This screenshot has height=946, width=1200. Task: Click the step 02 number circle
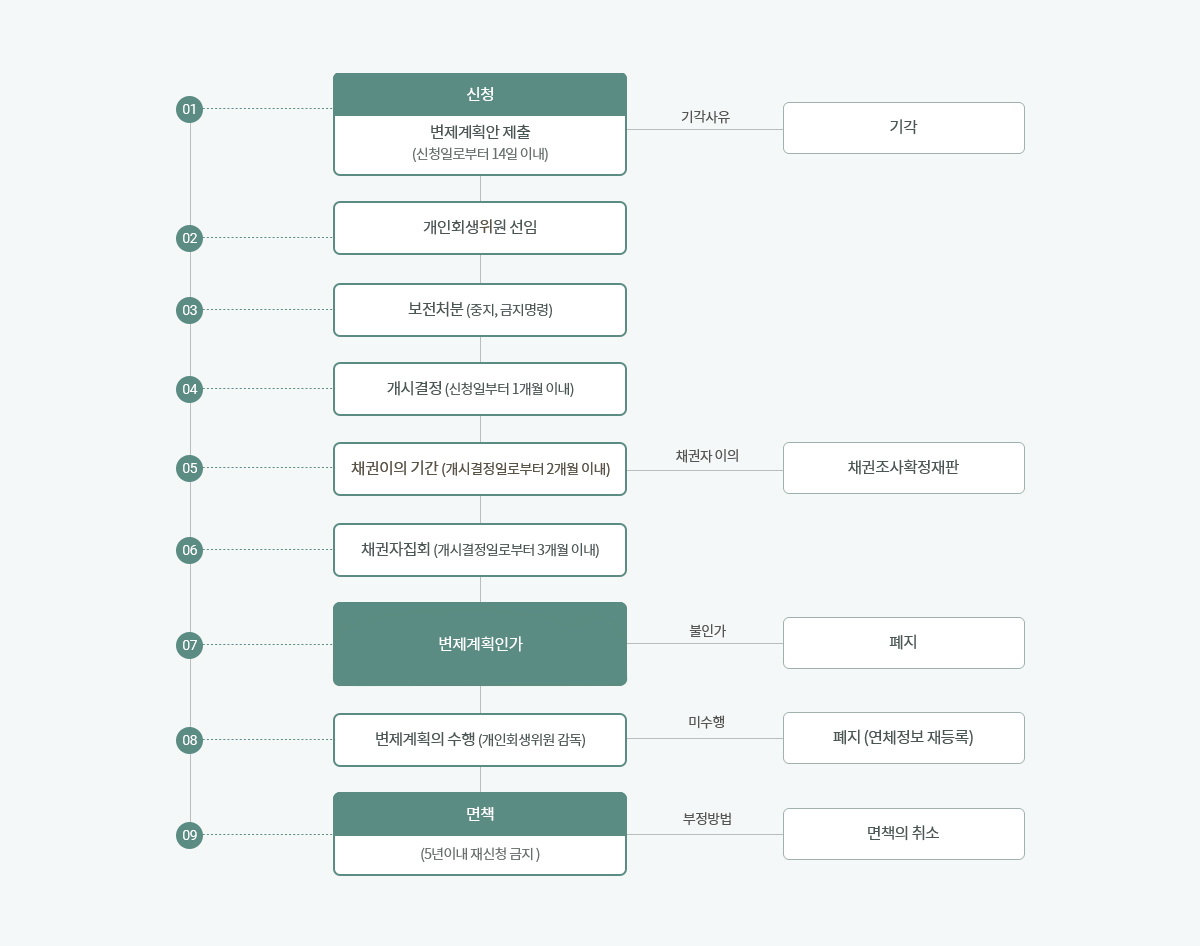point(189,238)
